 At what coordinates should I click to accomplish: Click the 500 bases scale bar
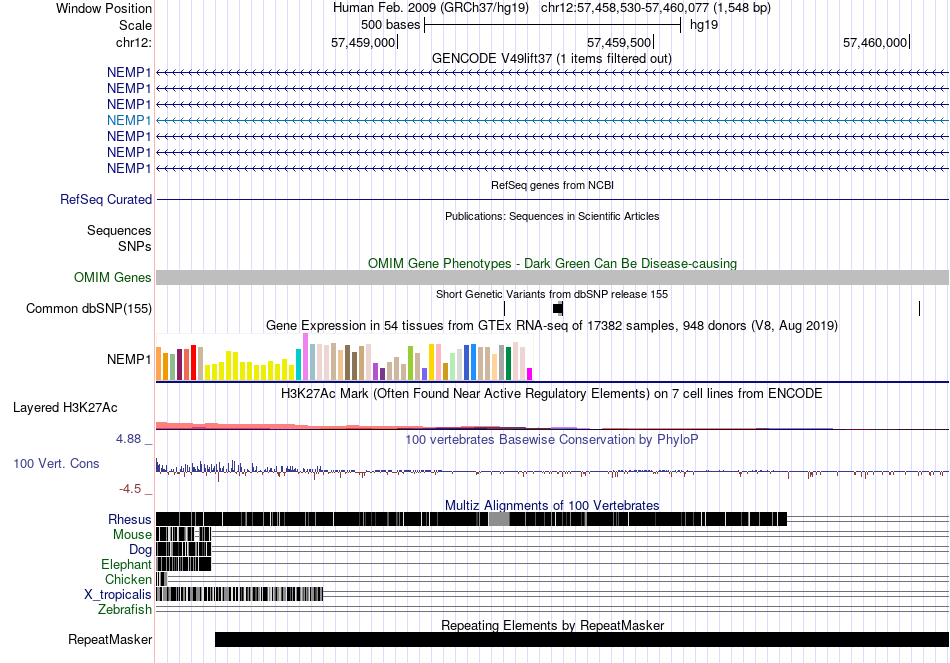pos(553,25)
